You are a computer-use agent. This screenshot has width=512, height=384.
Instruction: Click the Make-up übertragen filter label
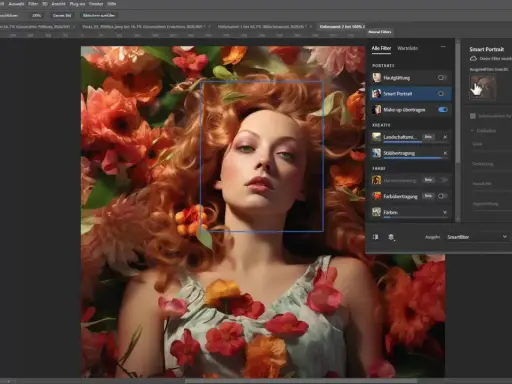(404, 110)
